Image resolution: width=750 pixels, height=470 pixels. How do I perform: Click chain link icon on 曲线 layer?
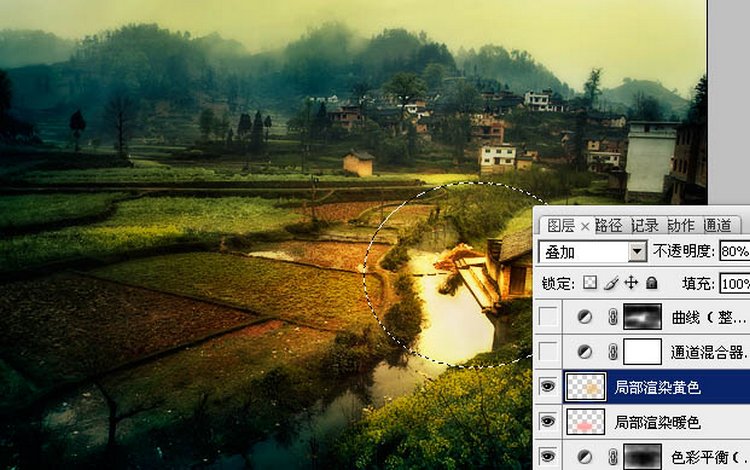[612, 318]
